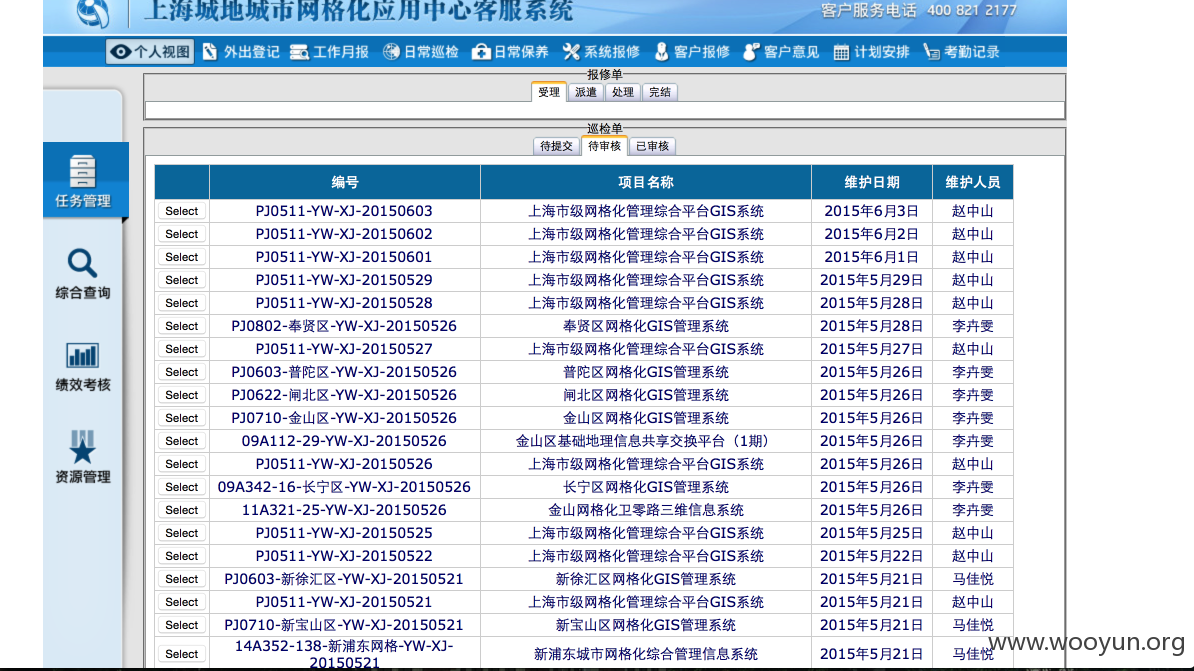Open 客户意见 in the toolbar
Screen dimensions: 1194x671
pos(781,52)
